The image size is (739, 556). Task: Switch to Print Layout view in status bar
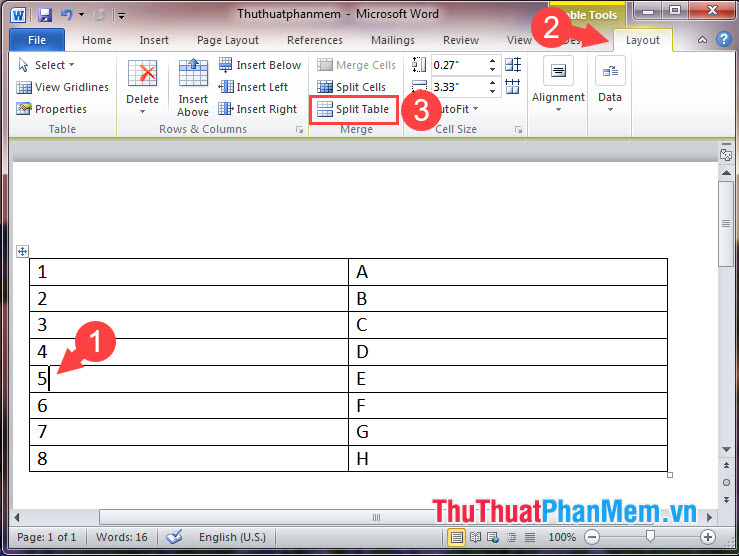click(456, 537)
